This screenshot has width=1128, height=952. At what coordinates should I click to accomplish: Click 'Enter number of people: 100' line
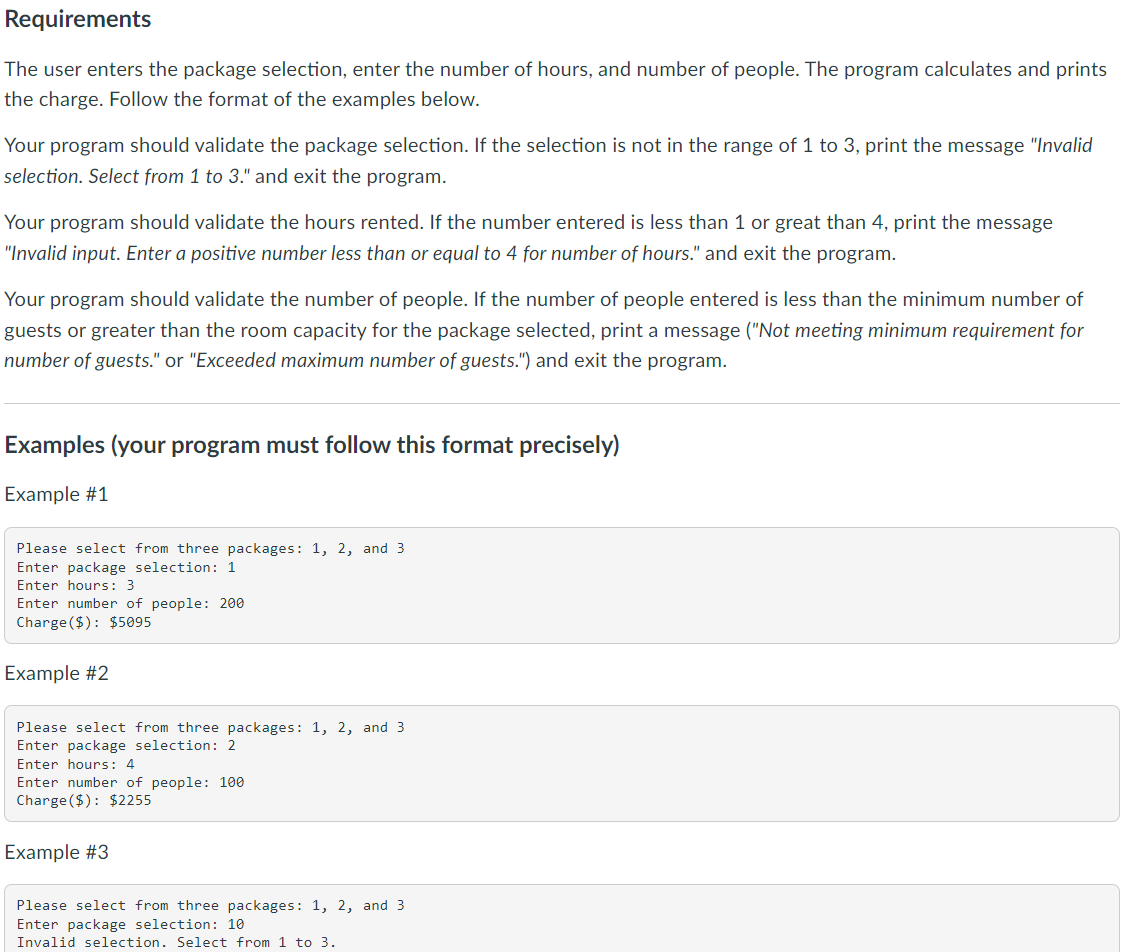coord(130,782)
